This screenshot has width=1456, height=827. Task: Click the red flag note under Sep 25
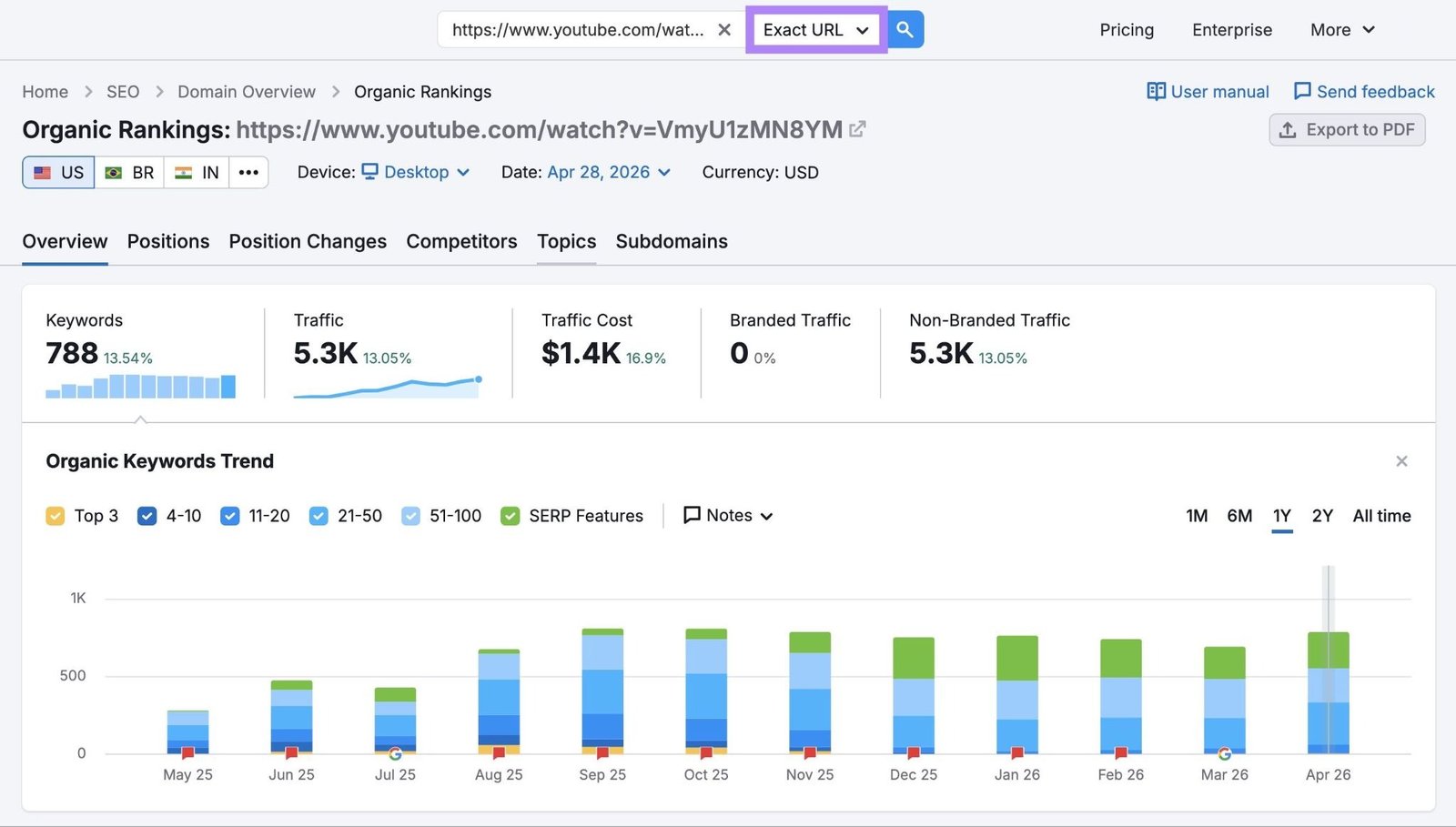click(x=602, y=753)
